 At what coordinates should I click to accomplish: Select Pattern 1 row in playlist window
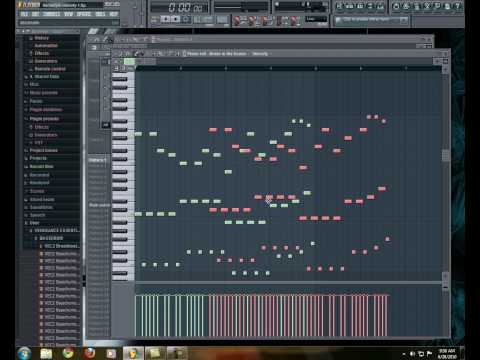(98, 160)
